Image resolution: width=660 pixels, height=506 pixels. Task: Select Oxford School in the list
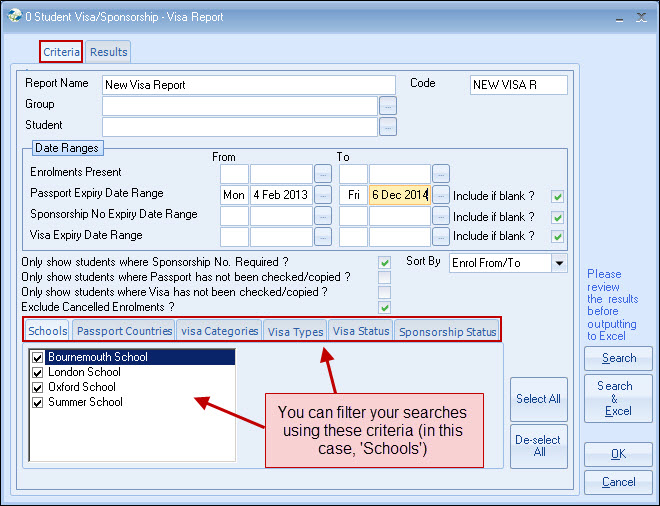pos(82,387)
